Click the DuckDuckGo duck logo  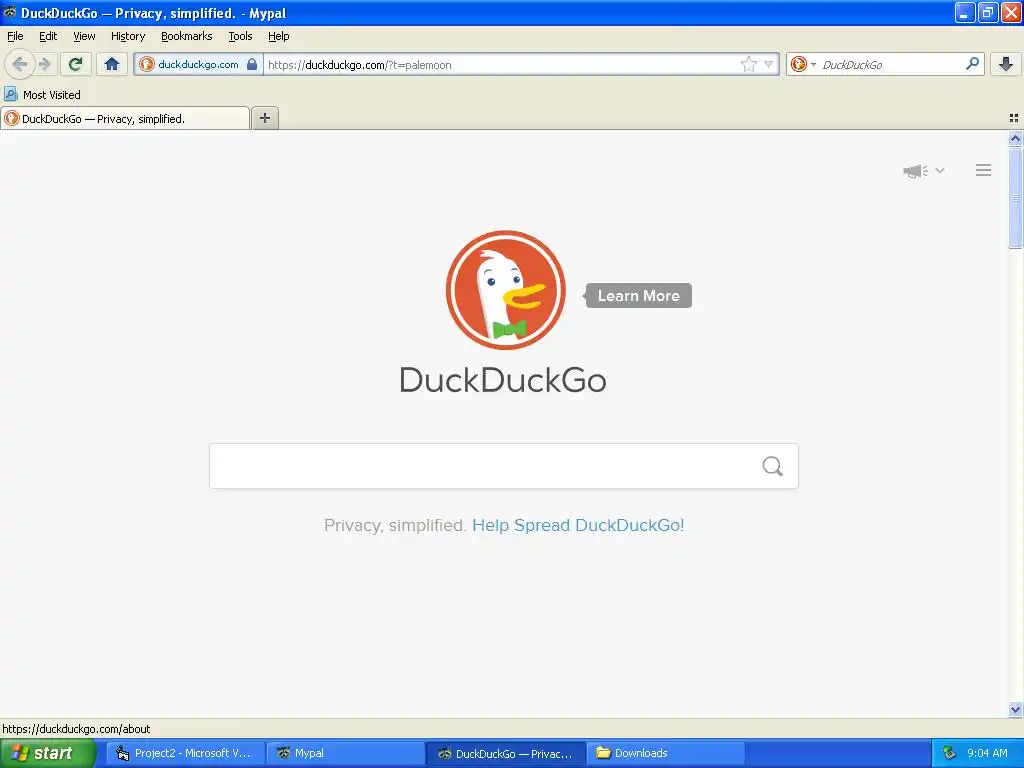(505, 290)
